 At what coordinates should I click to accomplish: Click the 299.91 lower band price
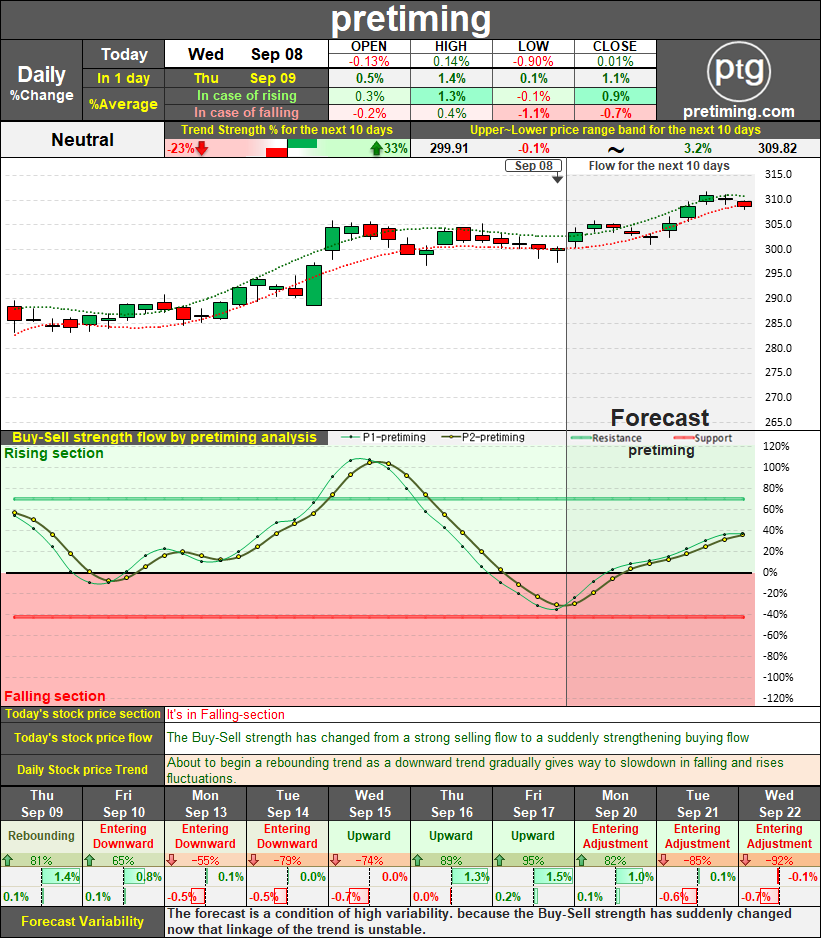point(449,148)
